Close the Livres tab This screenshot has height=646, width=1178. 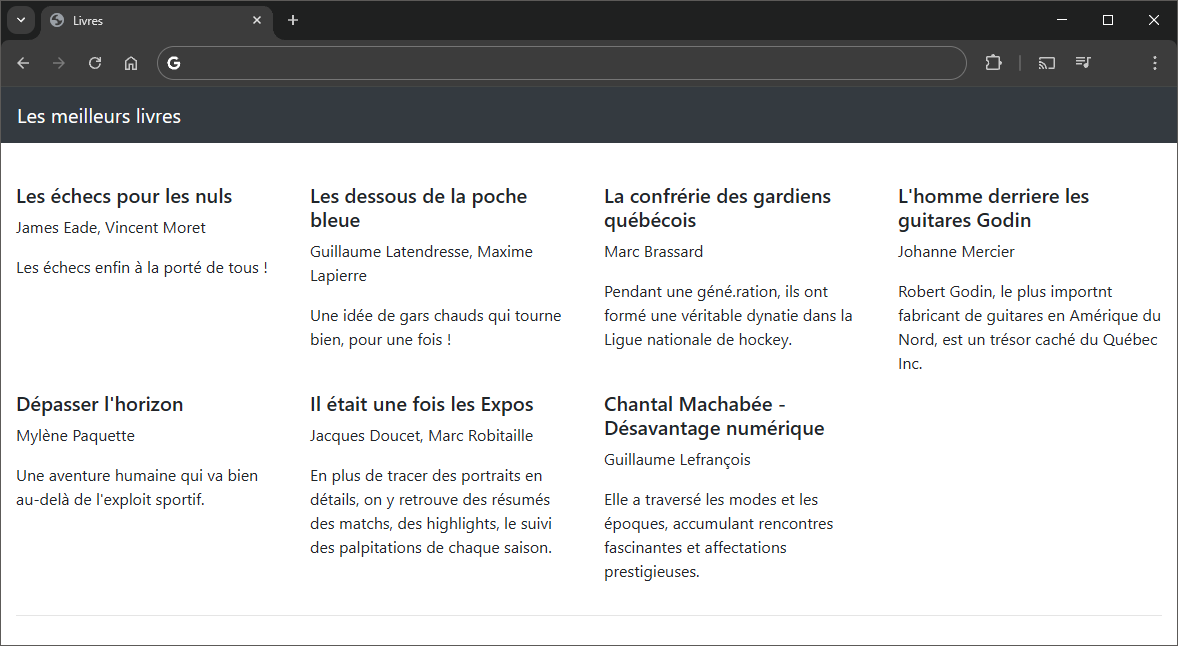coord(257,20)
